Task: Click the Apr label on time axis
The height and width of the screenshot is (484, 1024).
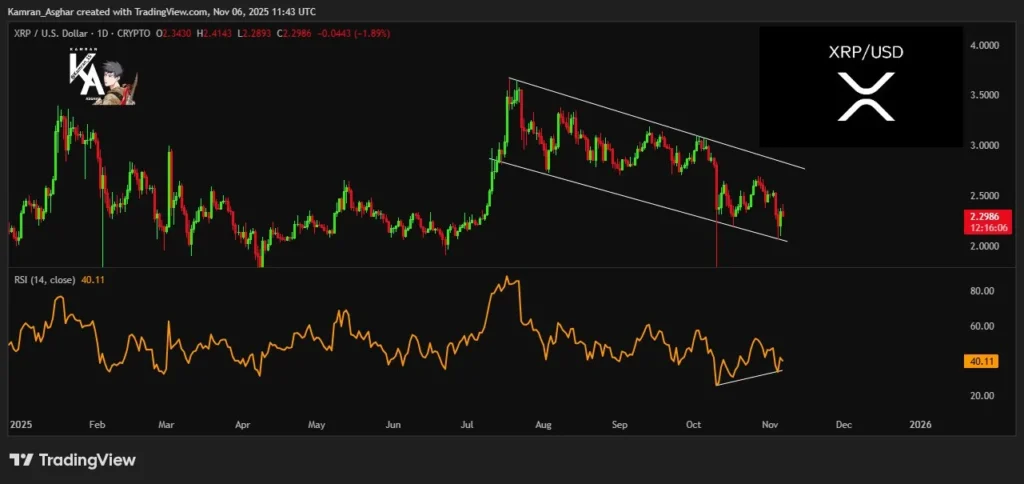Action: pos(242,425)
